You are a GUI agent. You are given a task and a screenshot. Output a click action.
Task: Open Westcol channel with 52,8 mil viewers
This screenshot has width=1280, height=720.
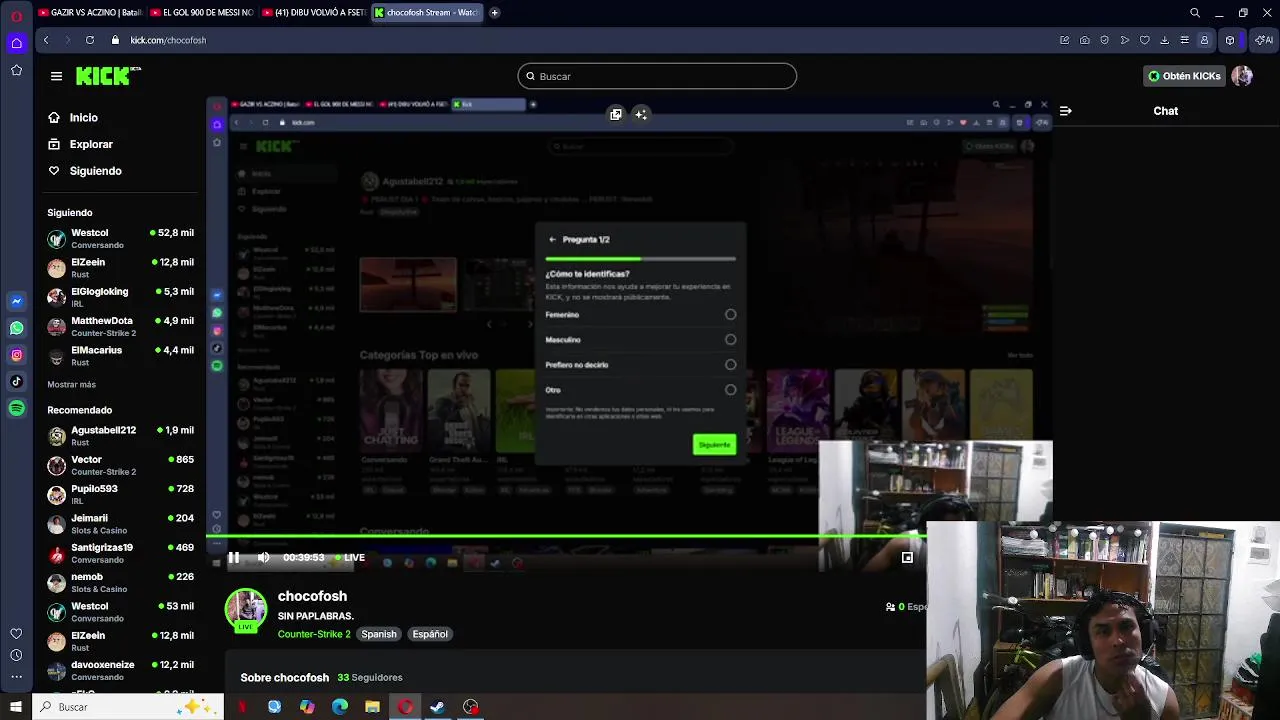coord(121,239)
